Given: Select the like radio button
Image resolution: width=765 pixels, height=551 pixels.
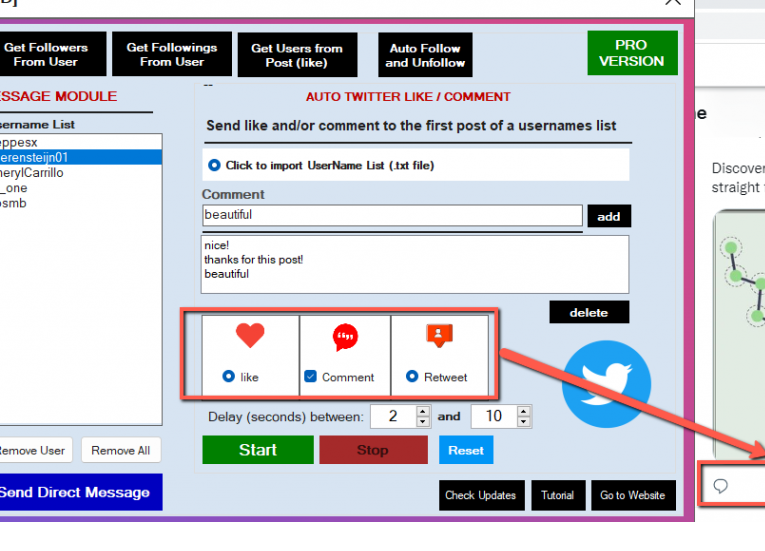Looking at the screenshot, I should pyautogui.click(x=229, y=377).
